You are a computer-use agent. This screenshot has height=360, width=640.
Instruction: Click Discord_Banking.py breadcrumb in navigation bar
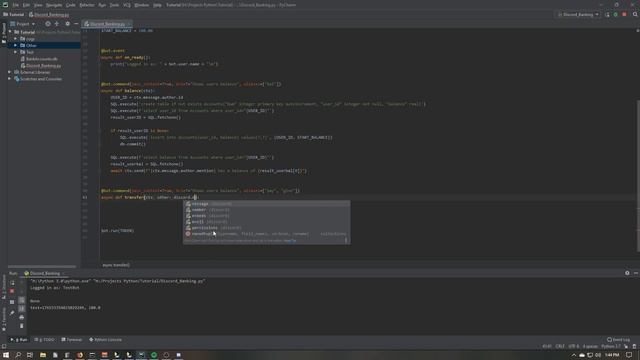pos(49,14)
